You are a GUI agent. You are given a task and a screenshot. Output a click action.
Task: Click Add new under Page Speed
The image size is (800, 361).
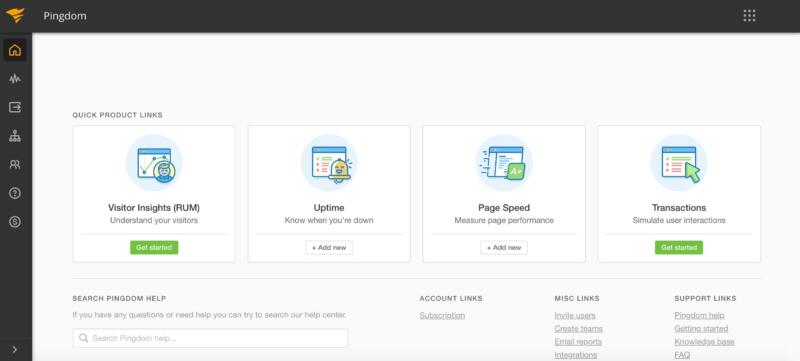pos(504,247)
